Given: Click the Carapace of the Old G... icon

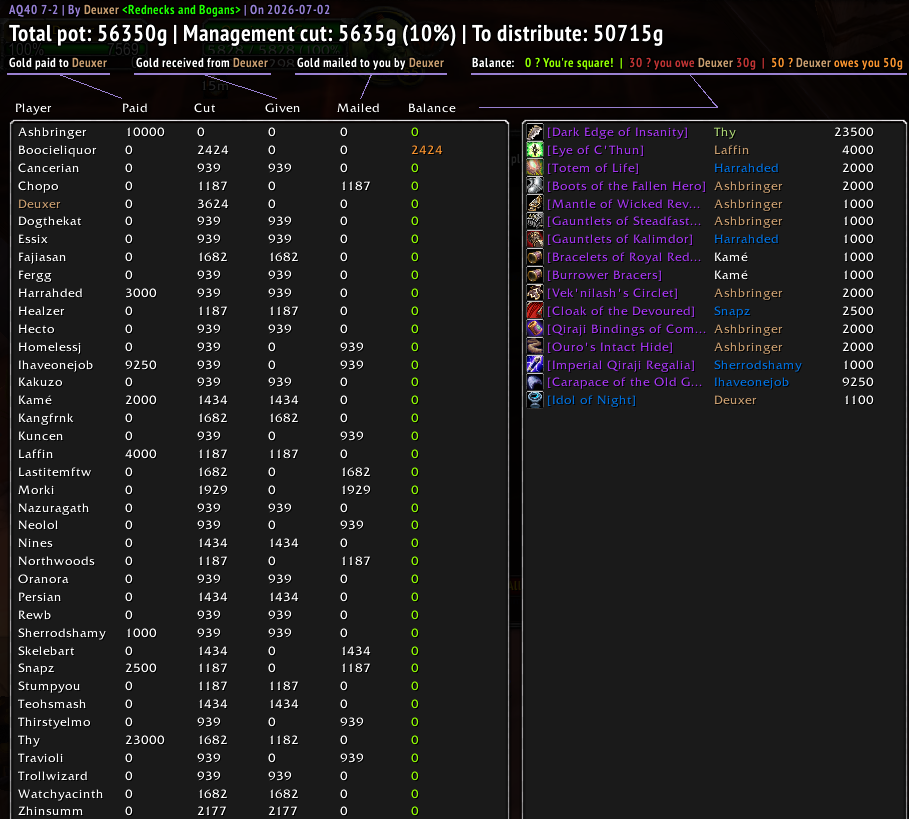Looking at the screenshot, I should (535, 382).
